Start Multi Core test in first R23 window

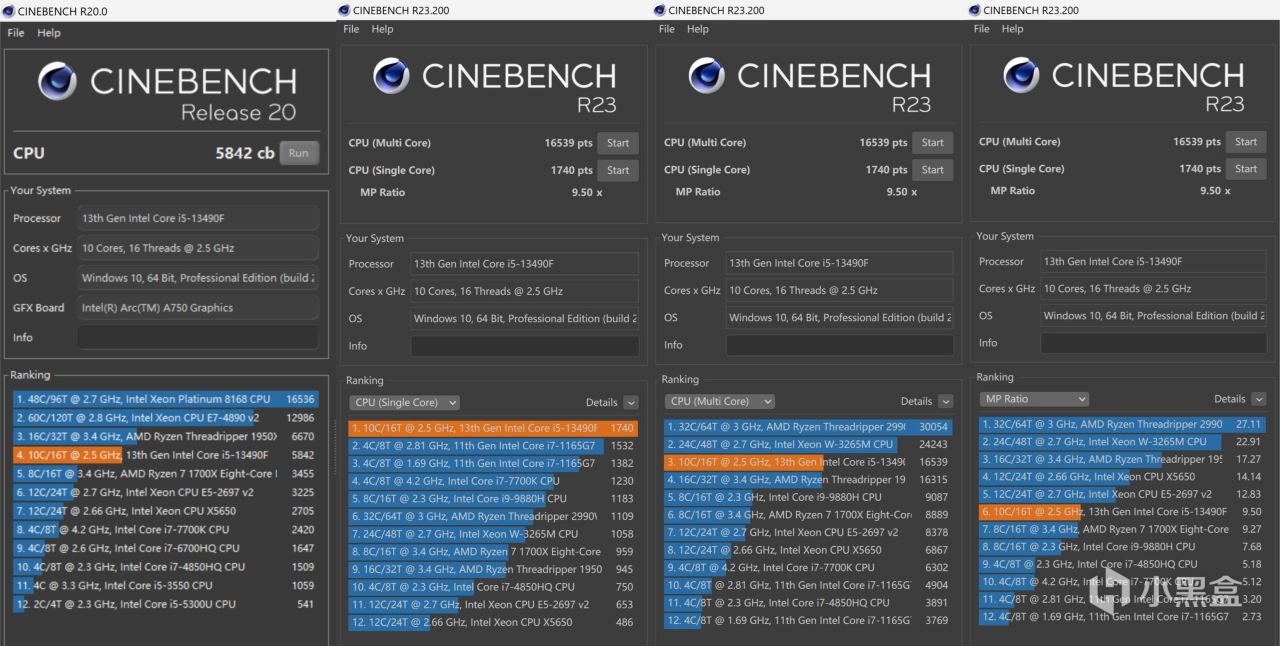pos(618,143)
